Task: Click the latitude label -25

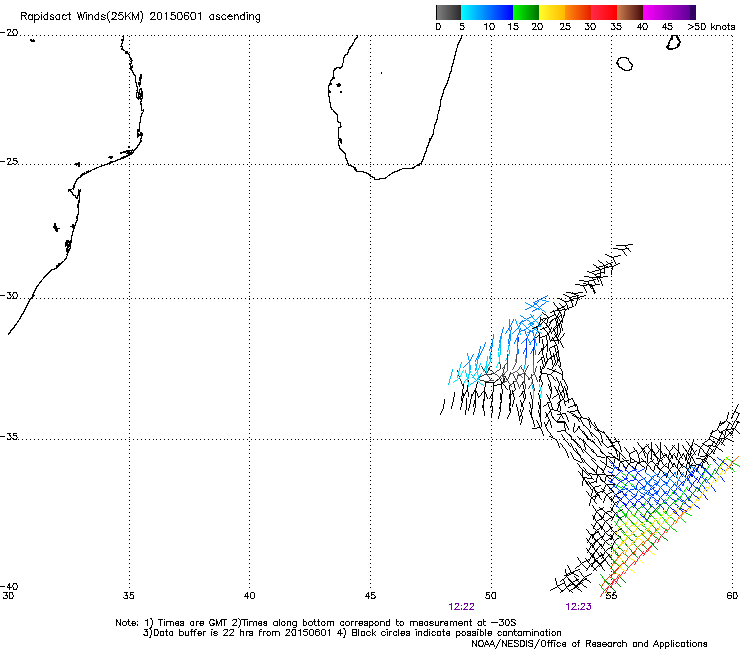Action: pos(9,161)
